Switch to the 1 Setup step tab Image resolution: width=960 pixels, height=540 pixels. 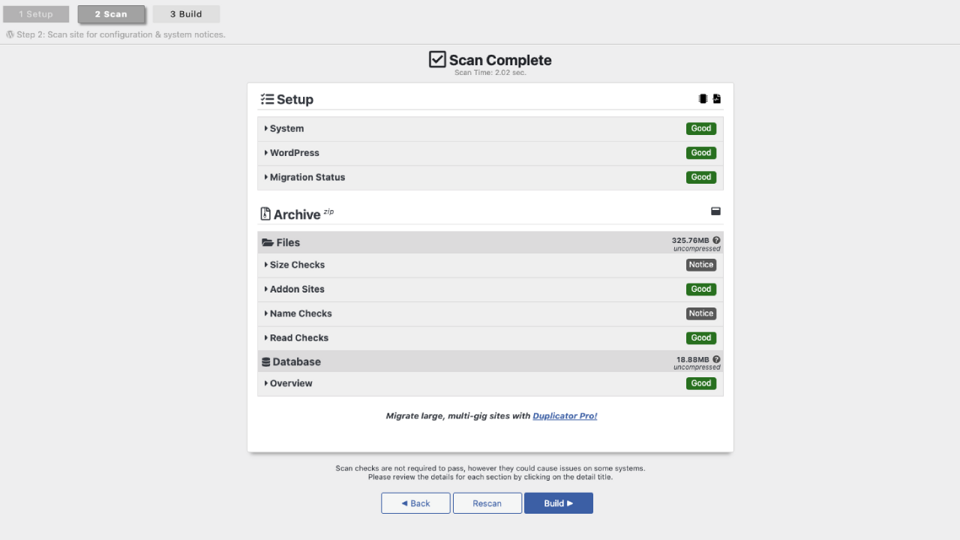click(x=36, y=14)
